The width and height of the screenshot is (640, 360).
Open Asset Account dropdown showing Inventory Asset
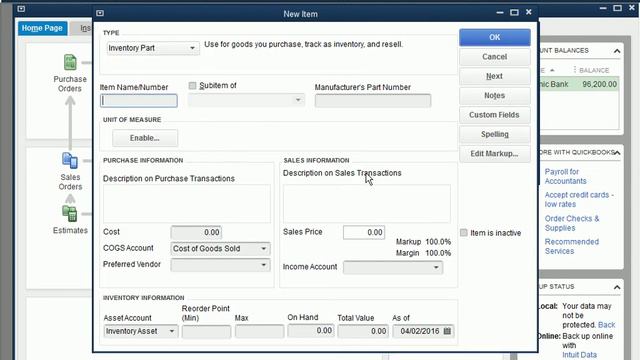[140, 331]
